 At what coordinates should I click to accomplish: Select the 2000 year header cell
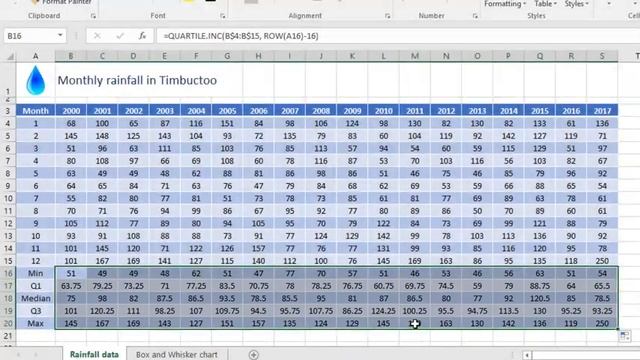71,111
